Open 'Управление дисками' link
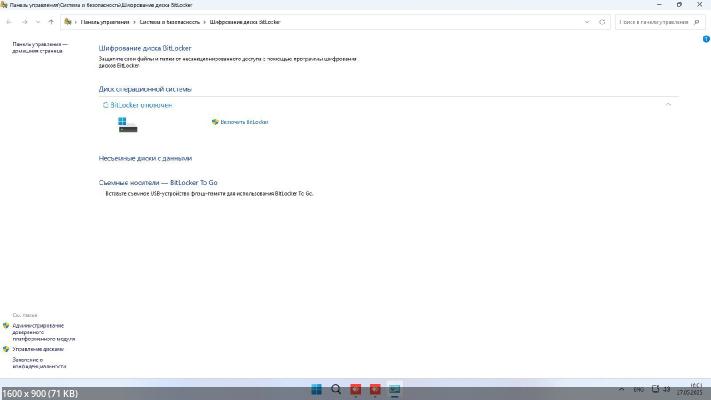The width and height of the screenshot is (711, 400). point(38,349)
